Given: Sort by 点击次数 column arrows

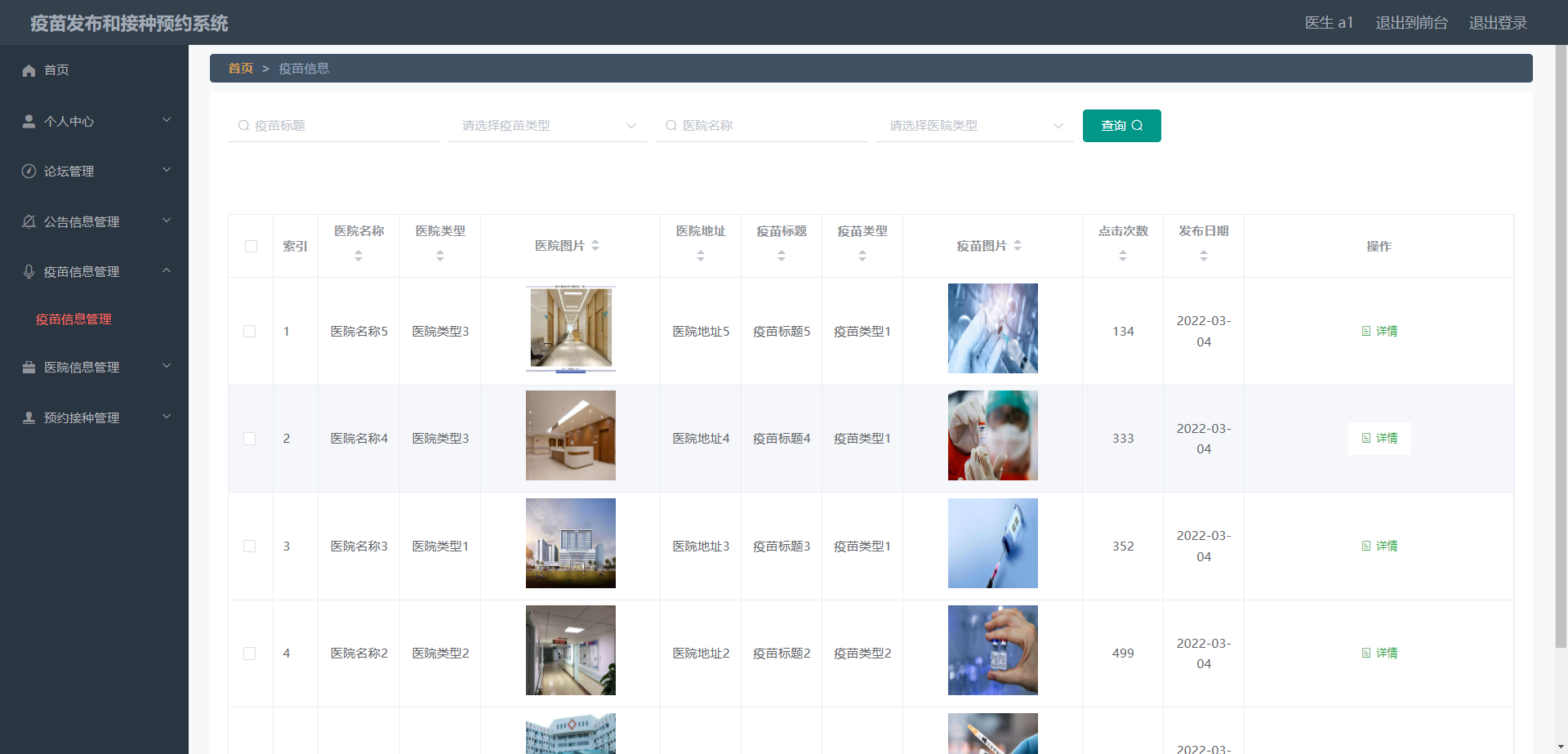Looking at the screenshot, I should pyautogui.click(x=1123, y=256).
